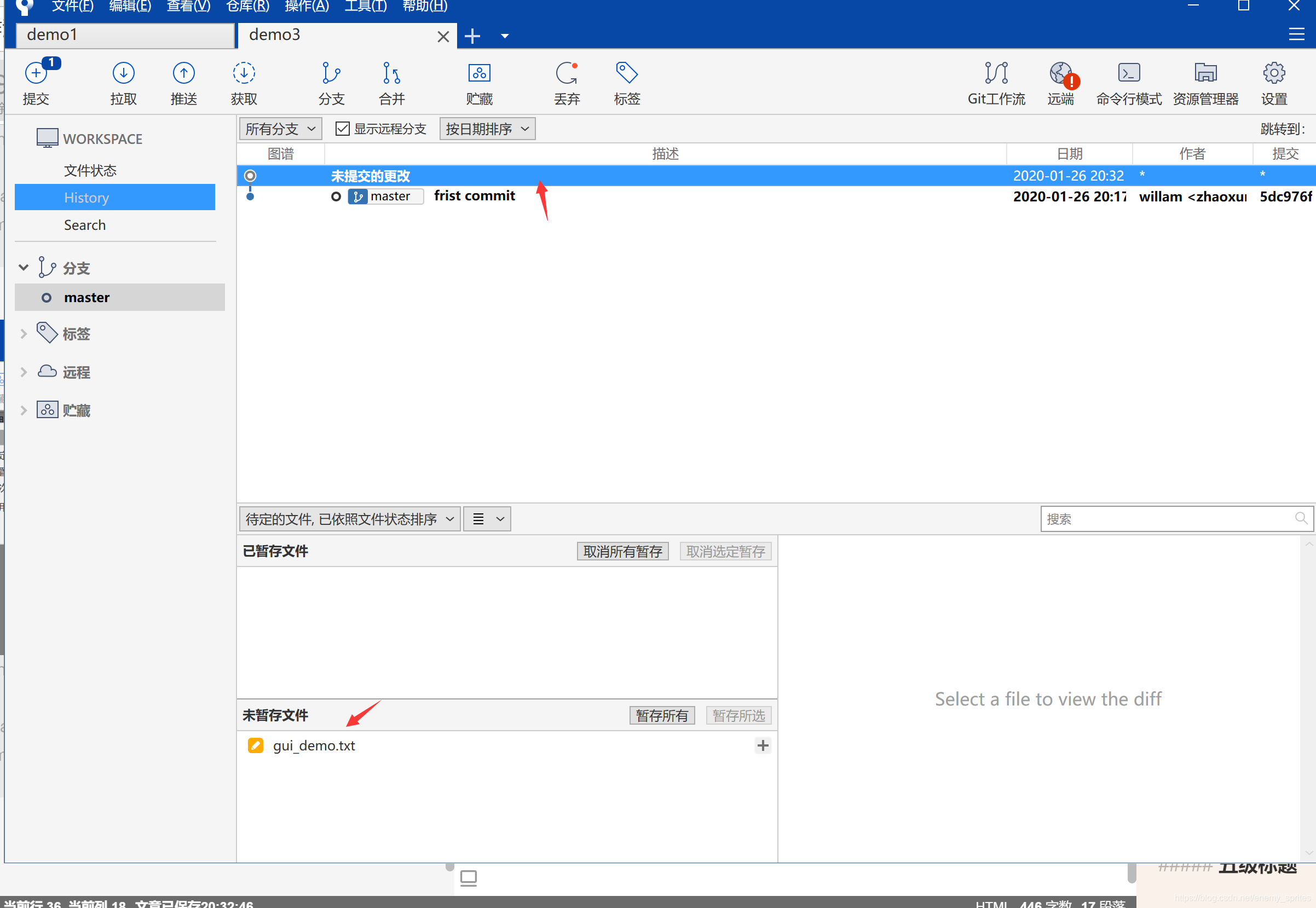
Task: Open 命令行模式 terminal icon
Action: 1128,74
